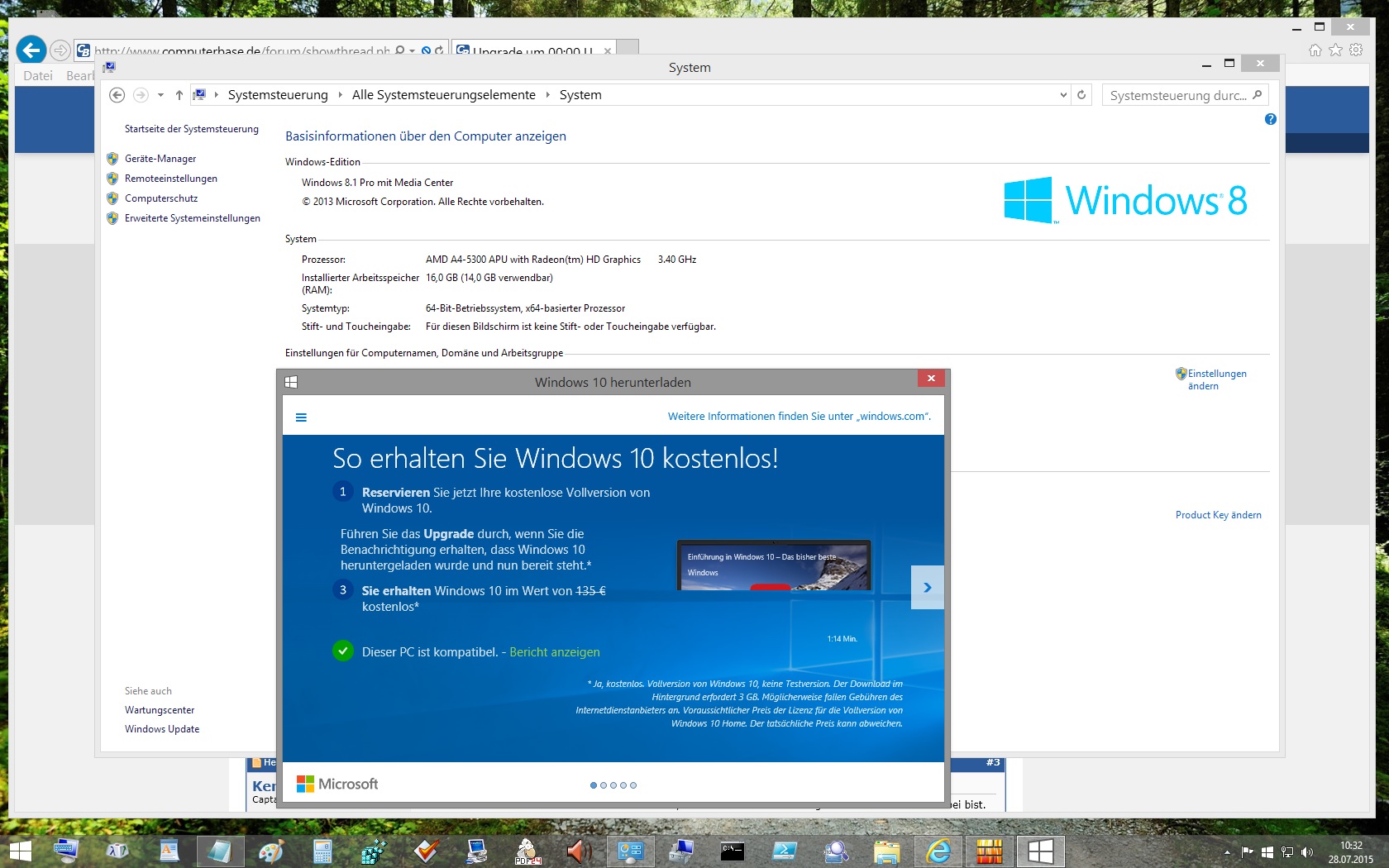The image size is (1389, 868).
Task: Click Systemsteuerung in the breadcrumb path
Action: pyautogui.click(x=278, y=95)
